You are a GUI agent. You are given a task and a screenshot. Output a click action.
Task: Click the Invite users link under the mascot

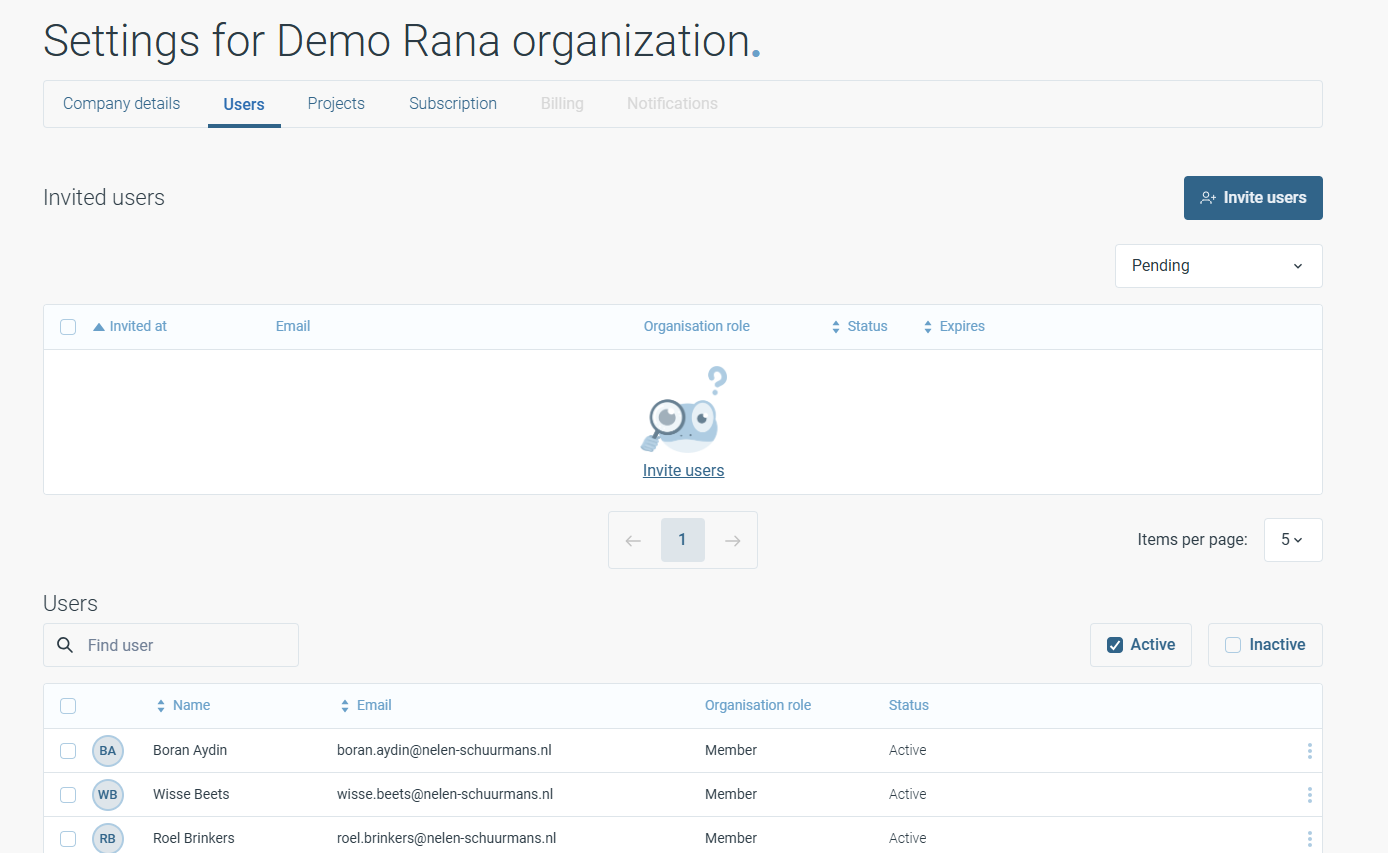click(683, 471)
